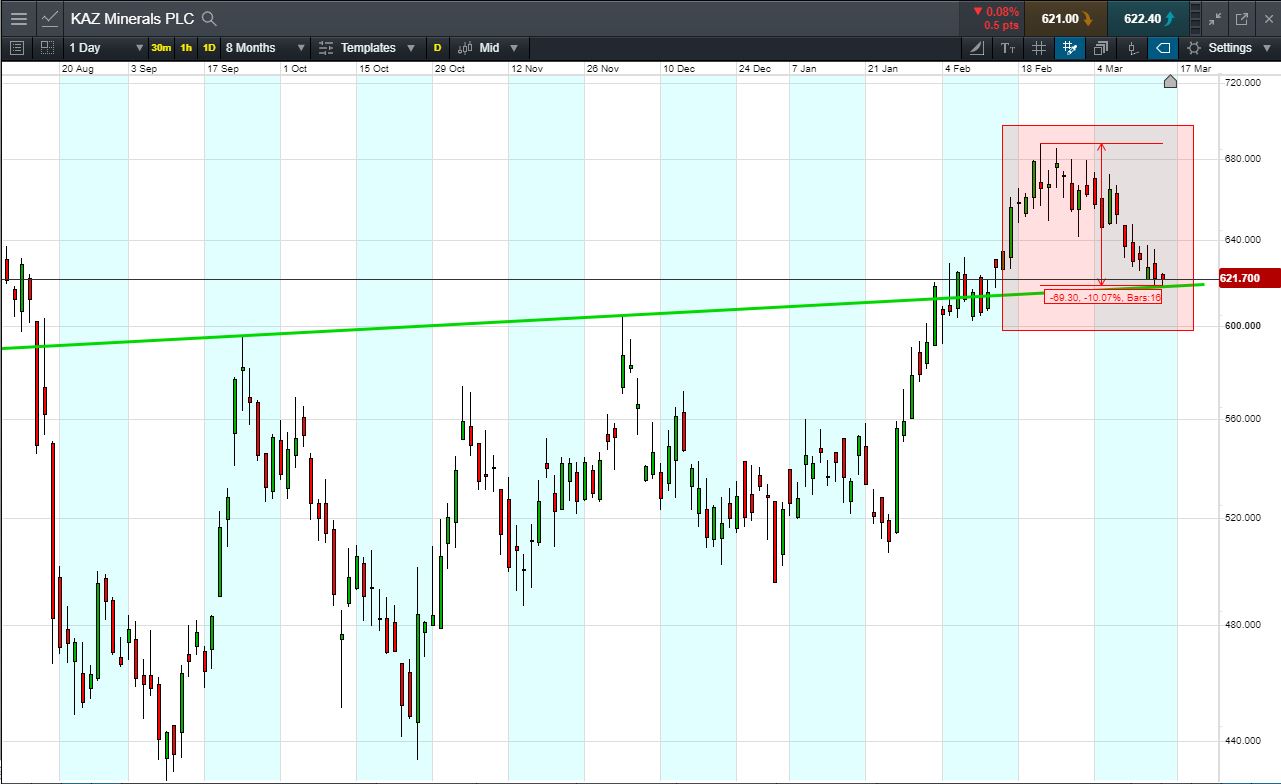Shrink the chart with the collapse arrows icon

pos(1215,18)
